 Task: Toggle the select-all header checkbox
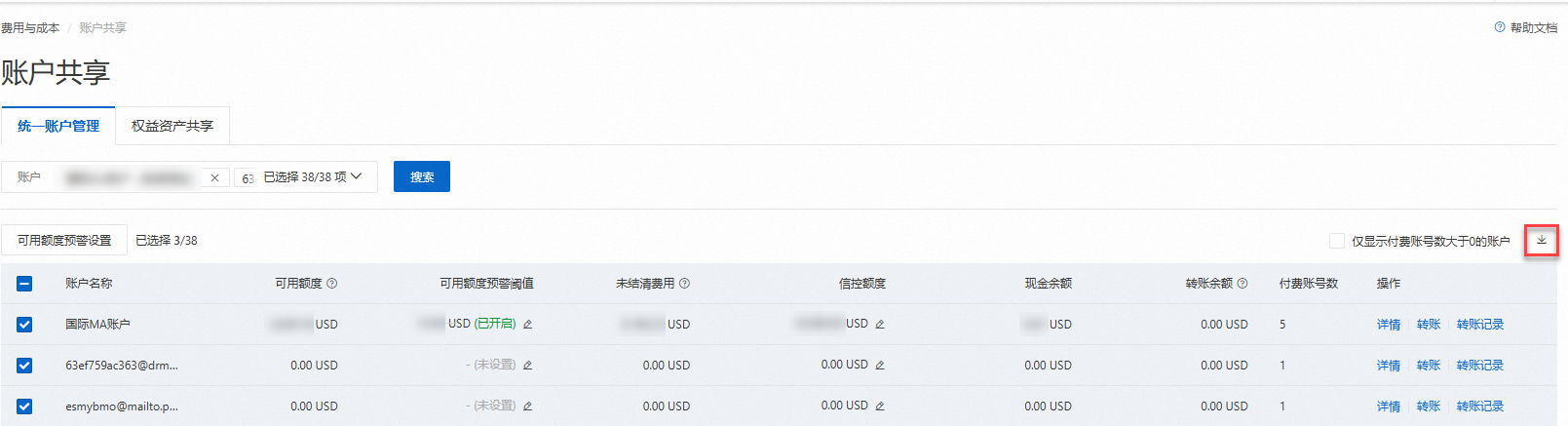[24, 284]
